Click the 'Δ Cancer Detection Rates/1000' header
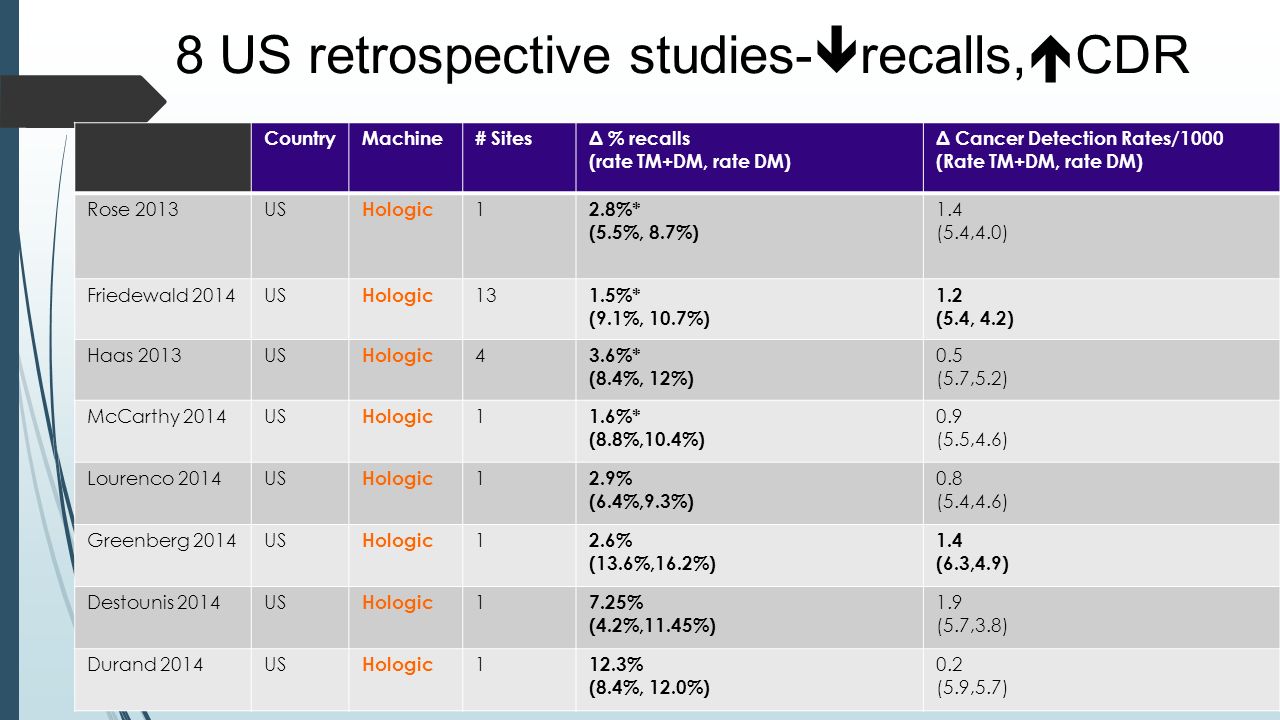The height and width of the screenshot is (720, 1280). 1101,157
